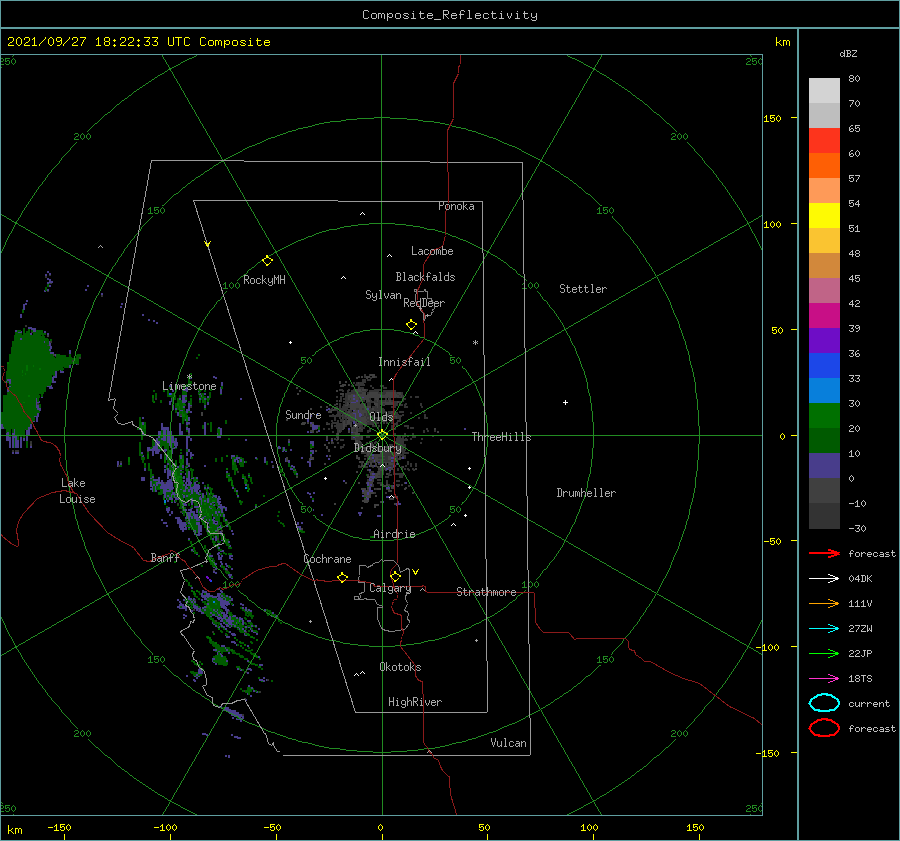This screenshot has width=900, height=841.
Task: Pick the bright green 20–30 dBZ swatch
Action: [824, 416]
